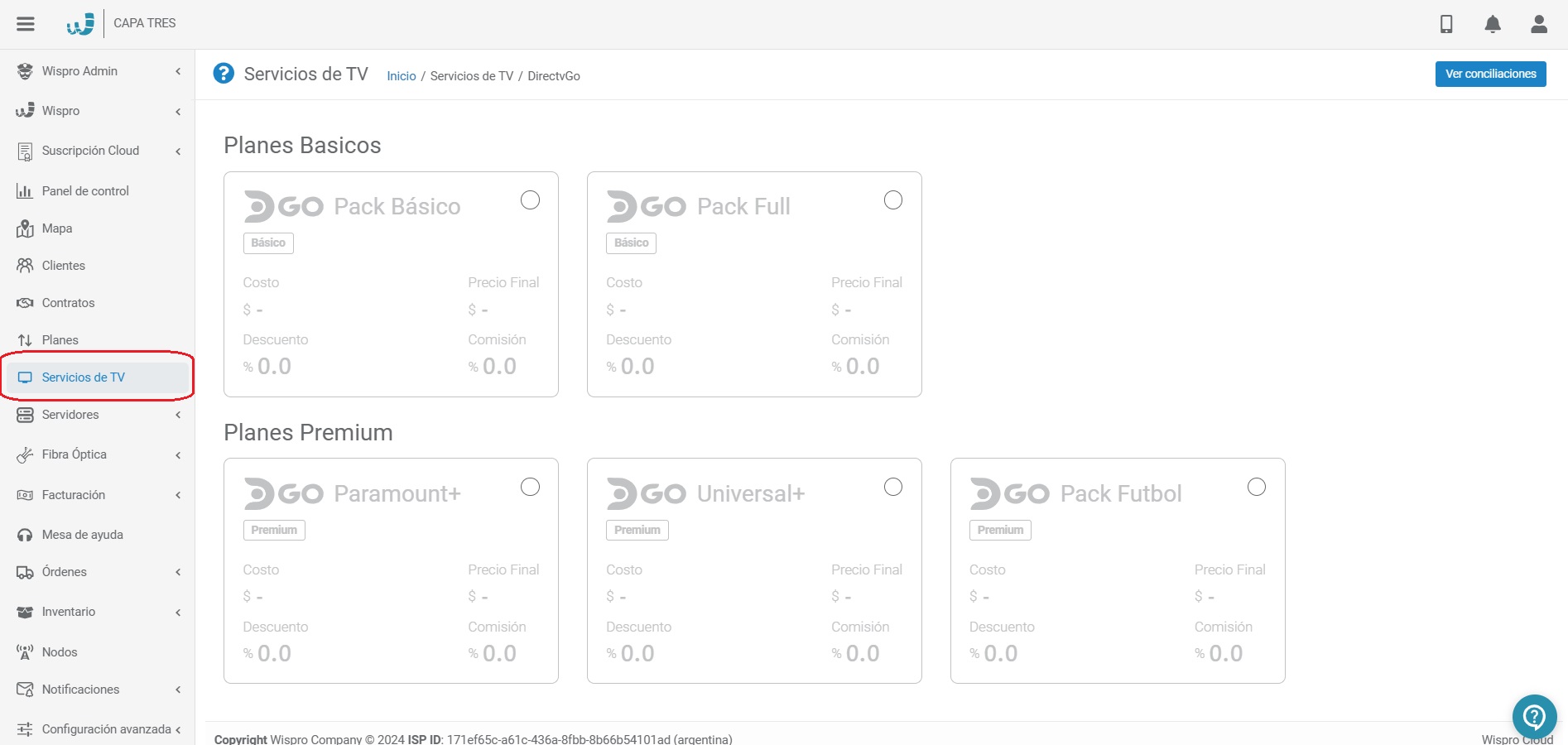
Task: Click the Wispro Admin sidebar icon
Action: click(25, 71)
